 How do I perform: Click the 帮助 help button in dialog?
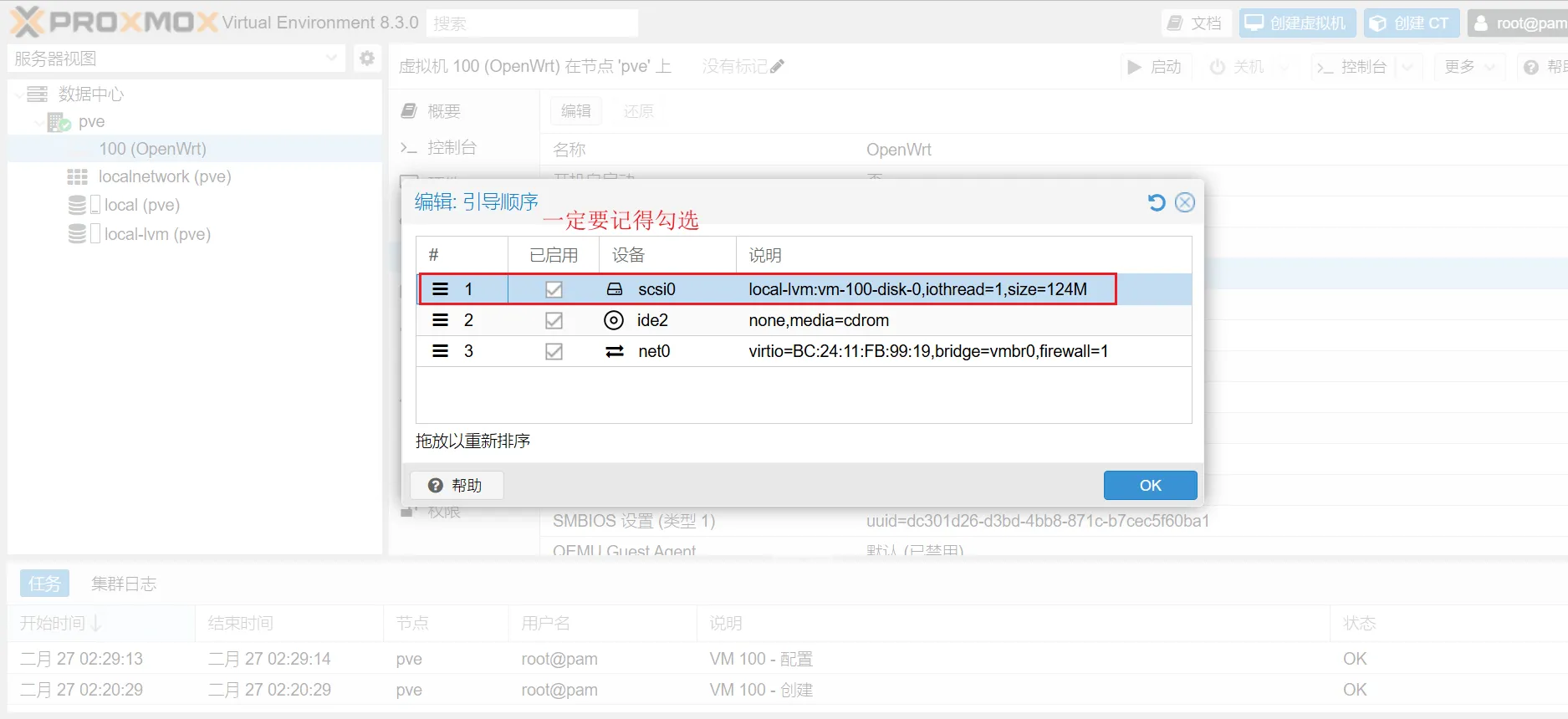coord(457,485)
